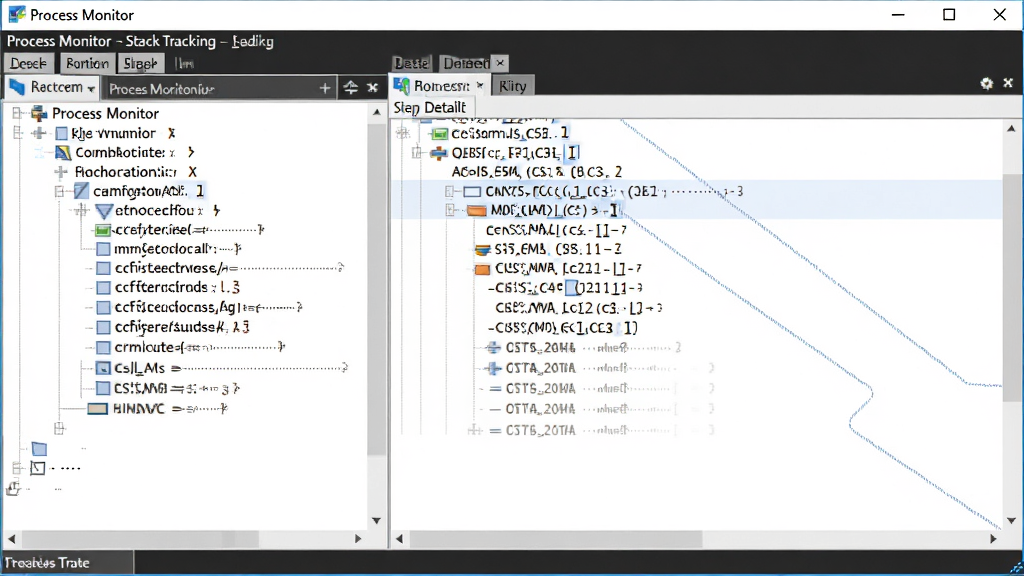Viewport: 1024px width, 576px height.
Task: Close the Demedt tab
Action: click(x=500, y=63)
